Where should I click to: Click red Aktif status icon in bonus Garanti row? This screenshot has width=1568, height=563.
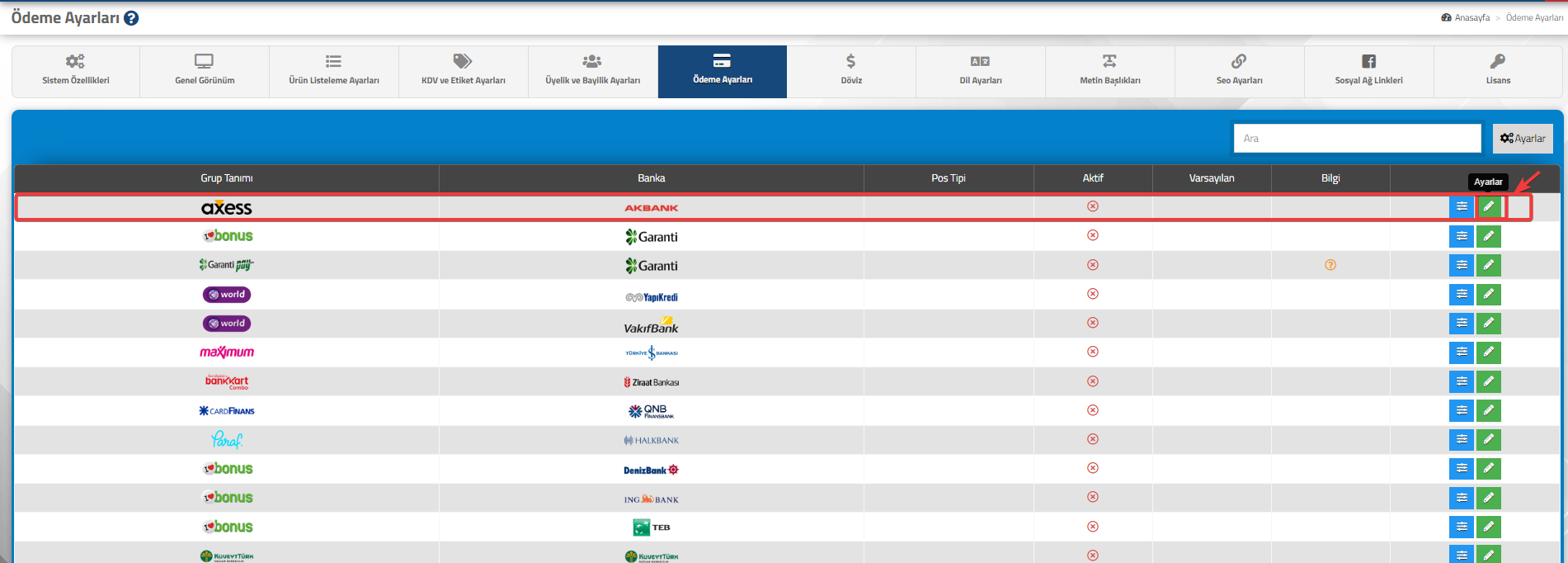pyautogui.click(x=1093, y=235)
